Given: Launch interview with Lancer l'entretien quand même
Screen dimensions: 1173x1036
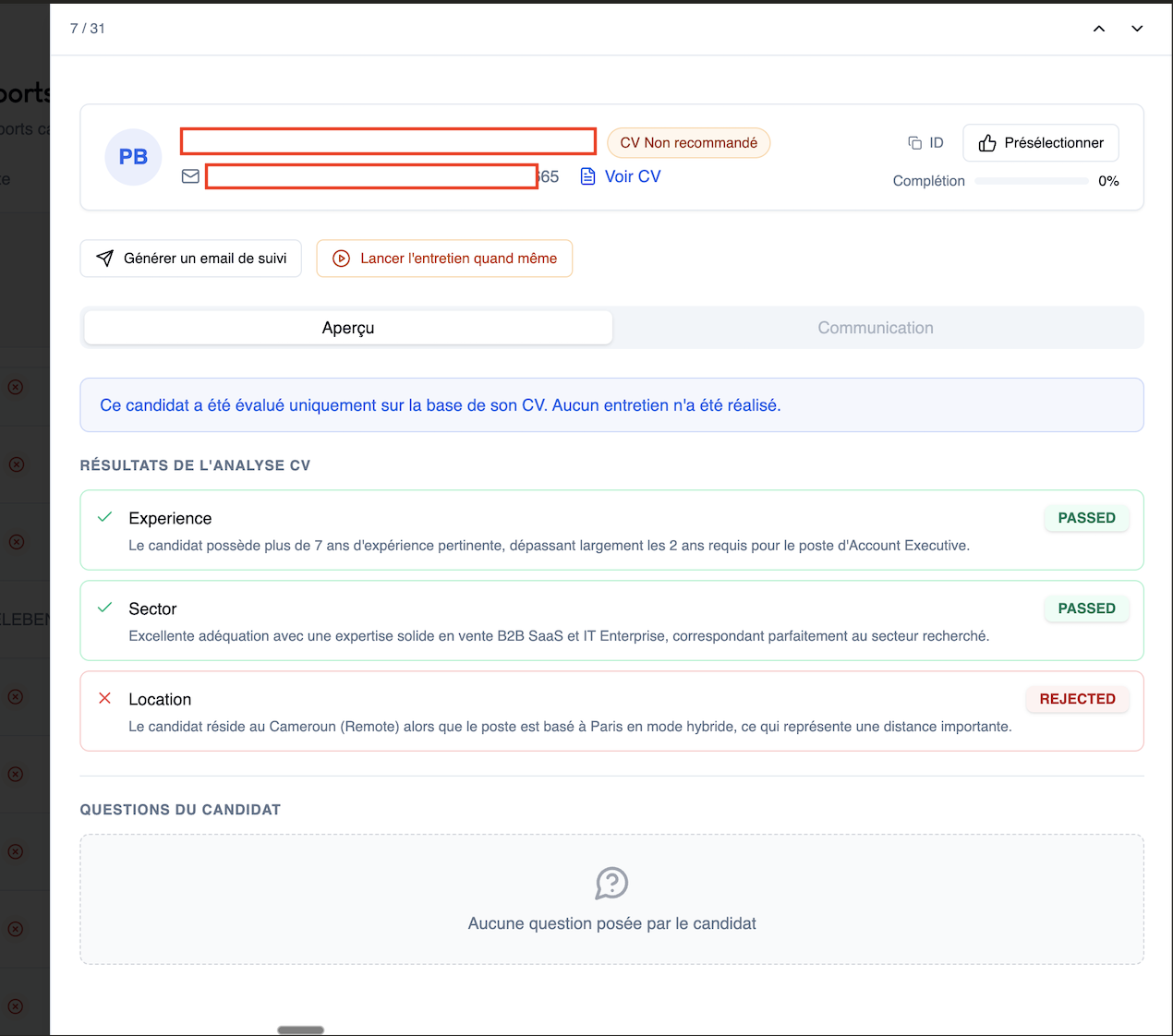Looking at the screenshot, I should point(444,259).
